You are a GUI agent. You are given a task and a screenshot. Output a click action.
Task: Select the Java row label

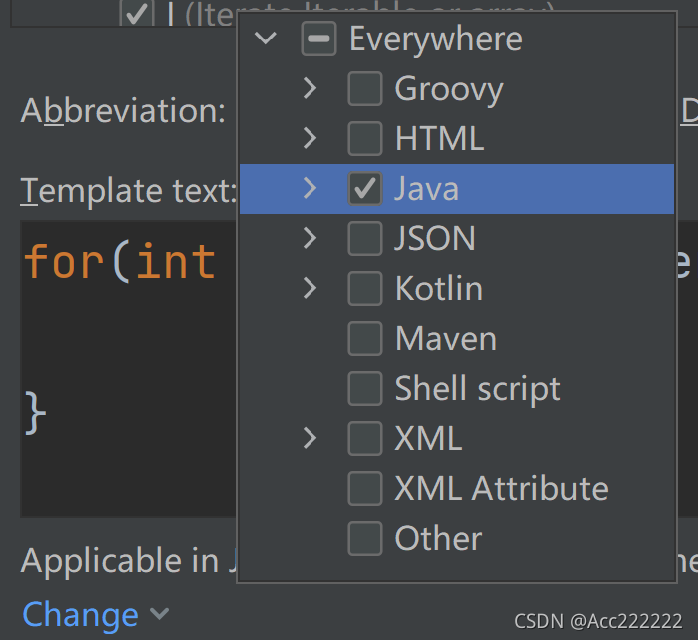426,189
